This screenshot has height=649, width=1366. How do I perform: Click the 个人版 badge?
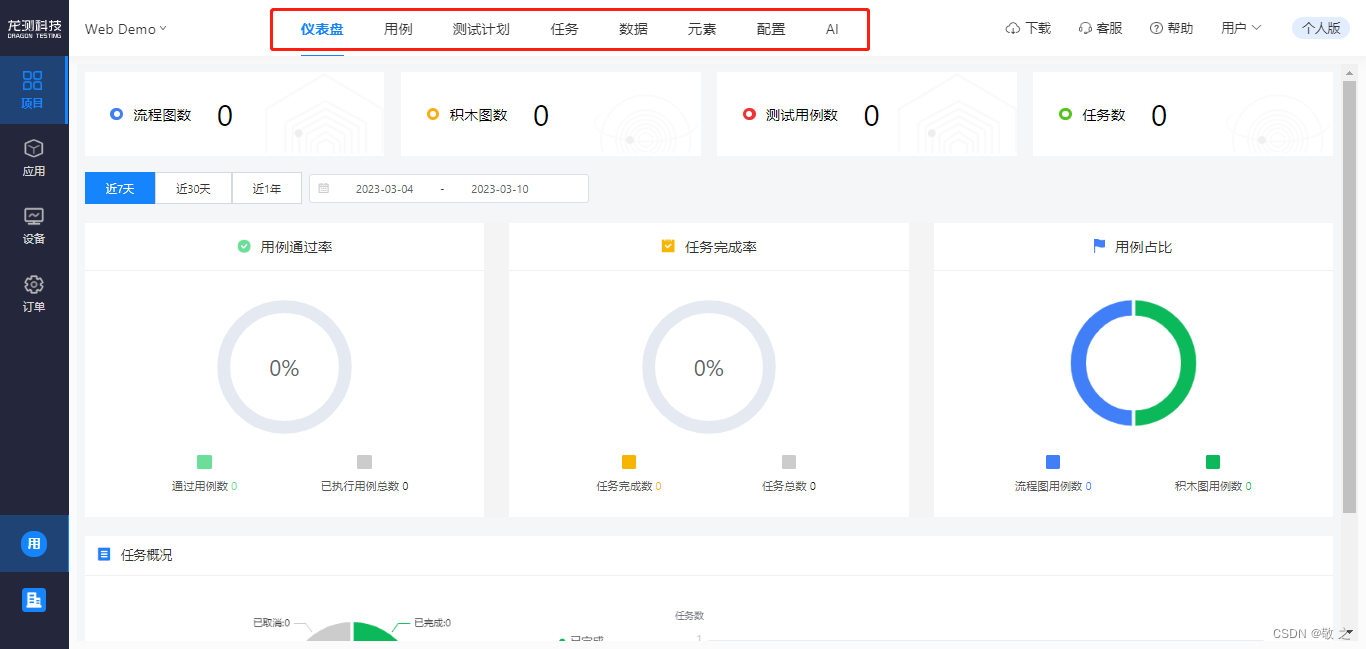1321,29
